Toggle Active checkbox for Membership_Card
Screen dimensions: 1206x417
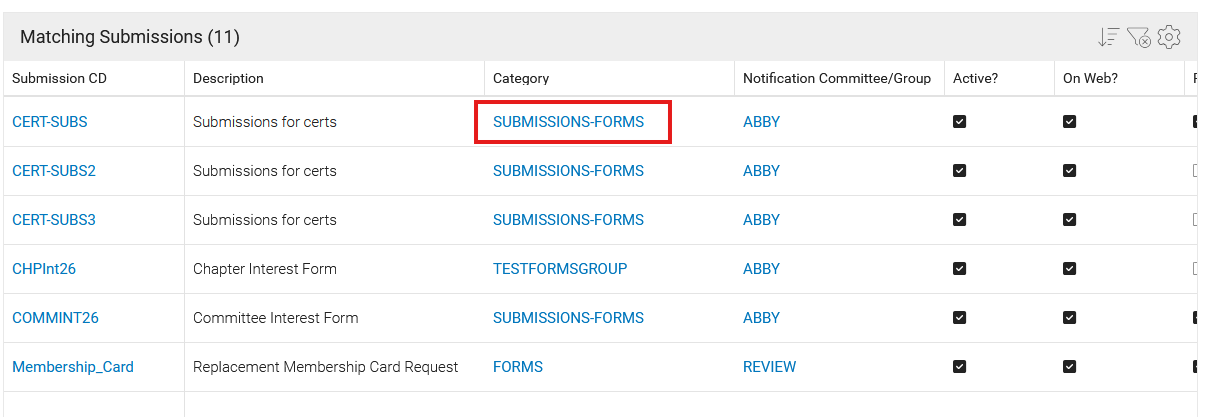click(x=960, y=366)
